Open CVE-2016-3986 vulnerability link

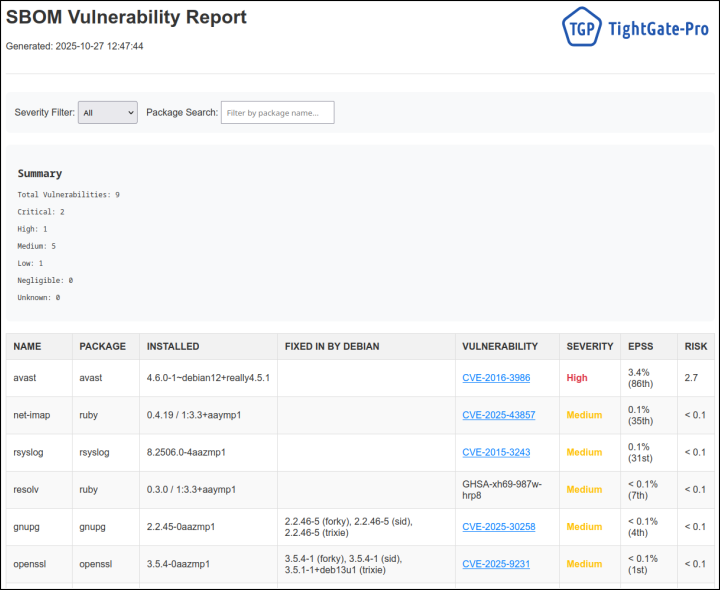click(x=496, y=378)
